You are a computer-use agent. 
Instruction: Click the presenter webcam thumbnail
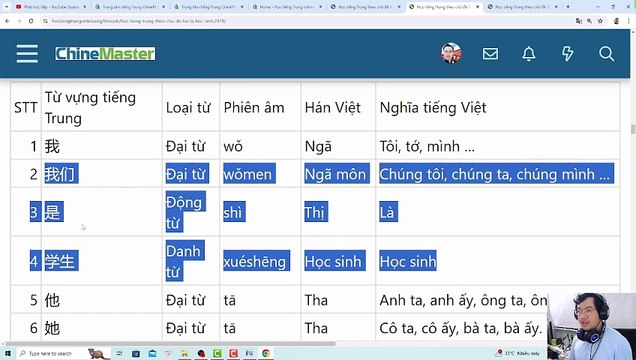coord(591,326)
